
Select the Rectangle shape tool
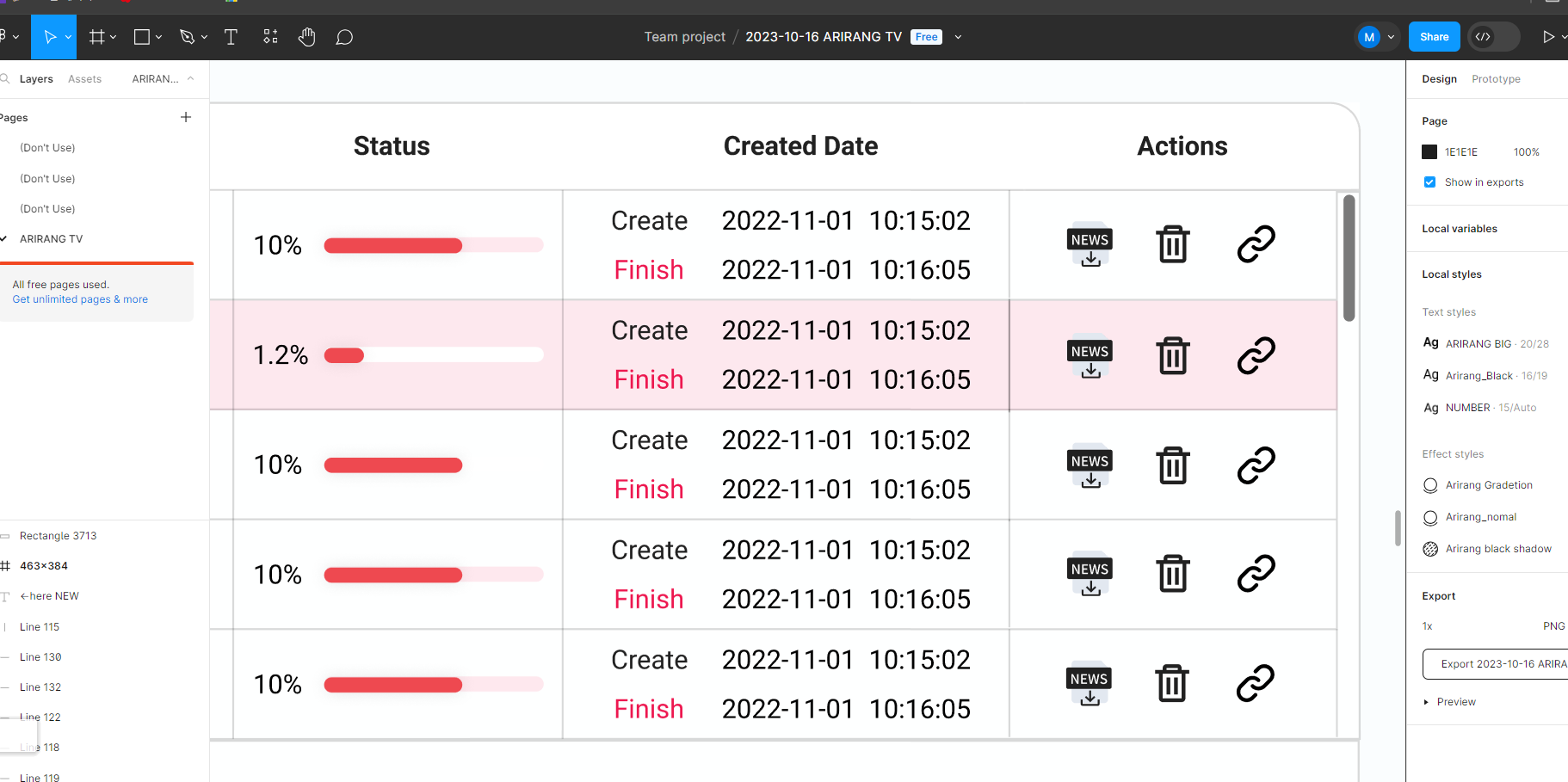(142, 37)
